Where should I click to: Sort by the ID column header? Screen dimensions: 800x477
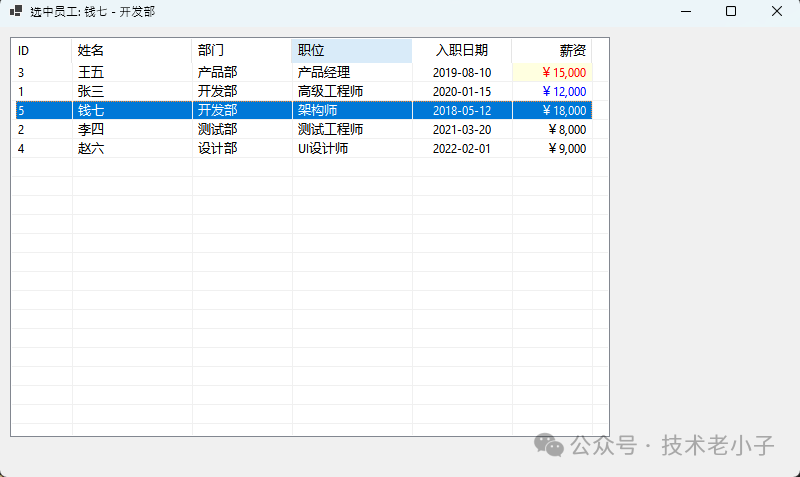41,50
